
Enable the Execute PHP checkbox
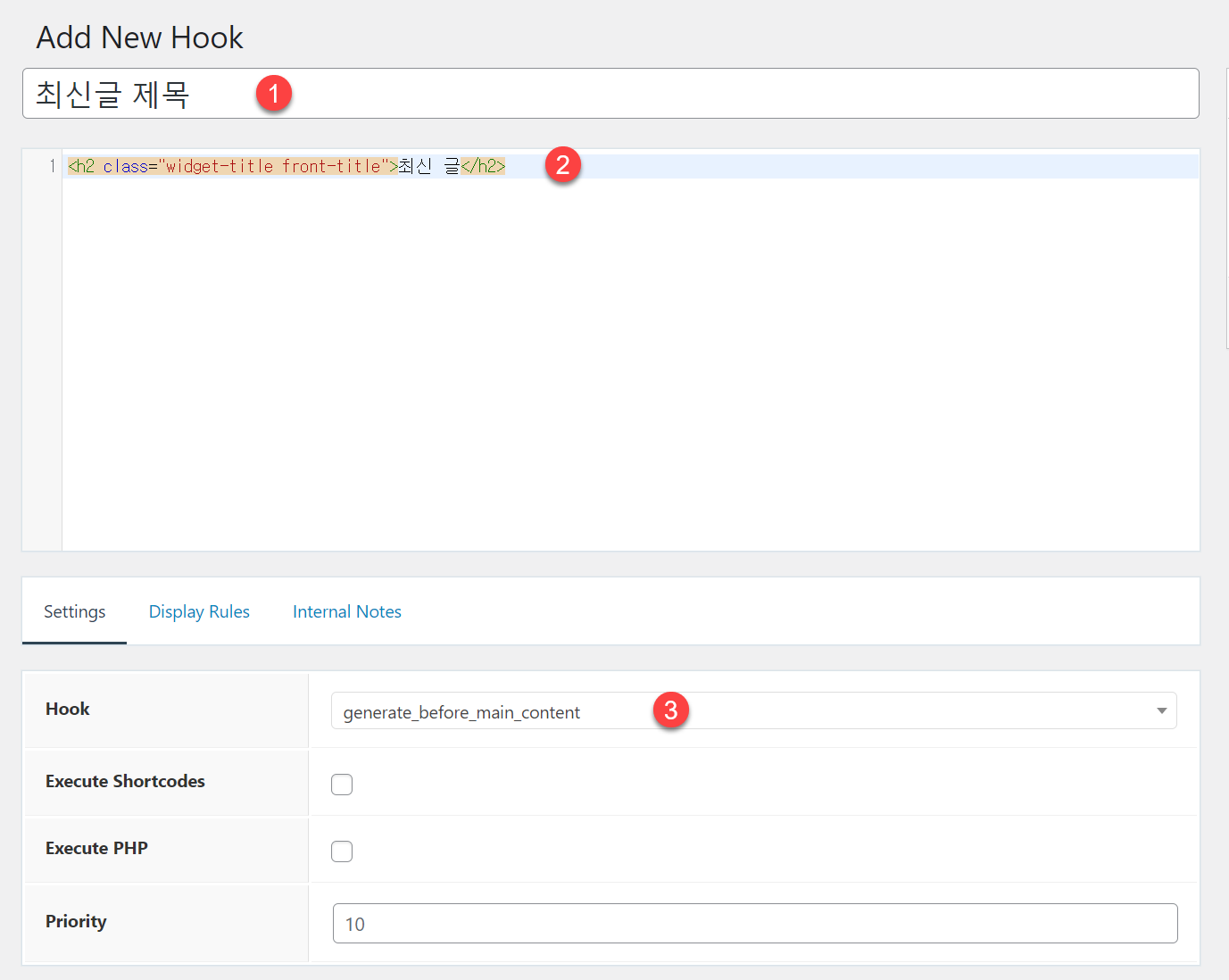click(342, 851)
